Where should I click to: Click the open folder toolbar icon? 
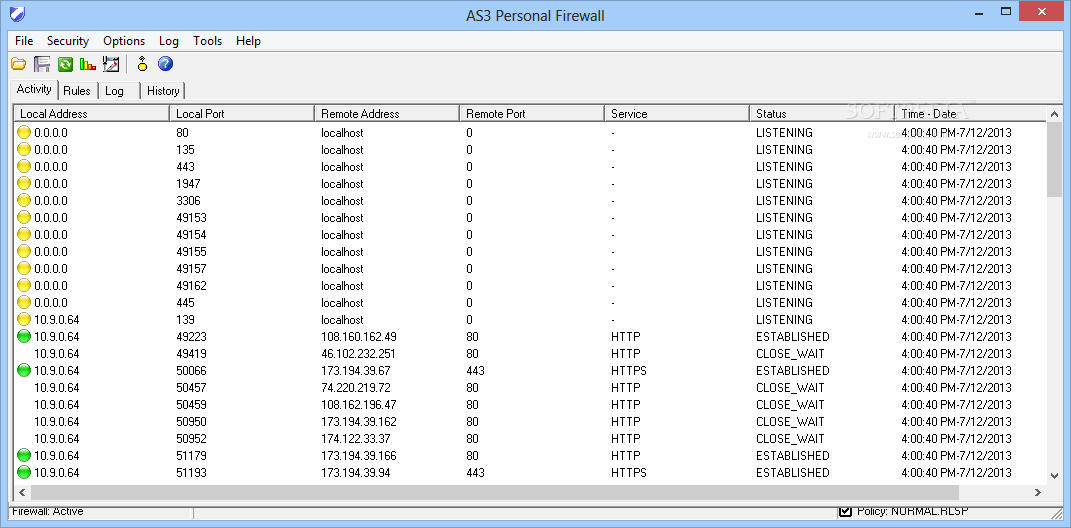point(19,65)
